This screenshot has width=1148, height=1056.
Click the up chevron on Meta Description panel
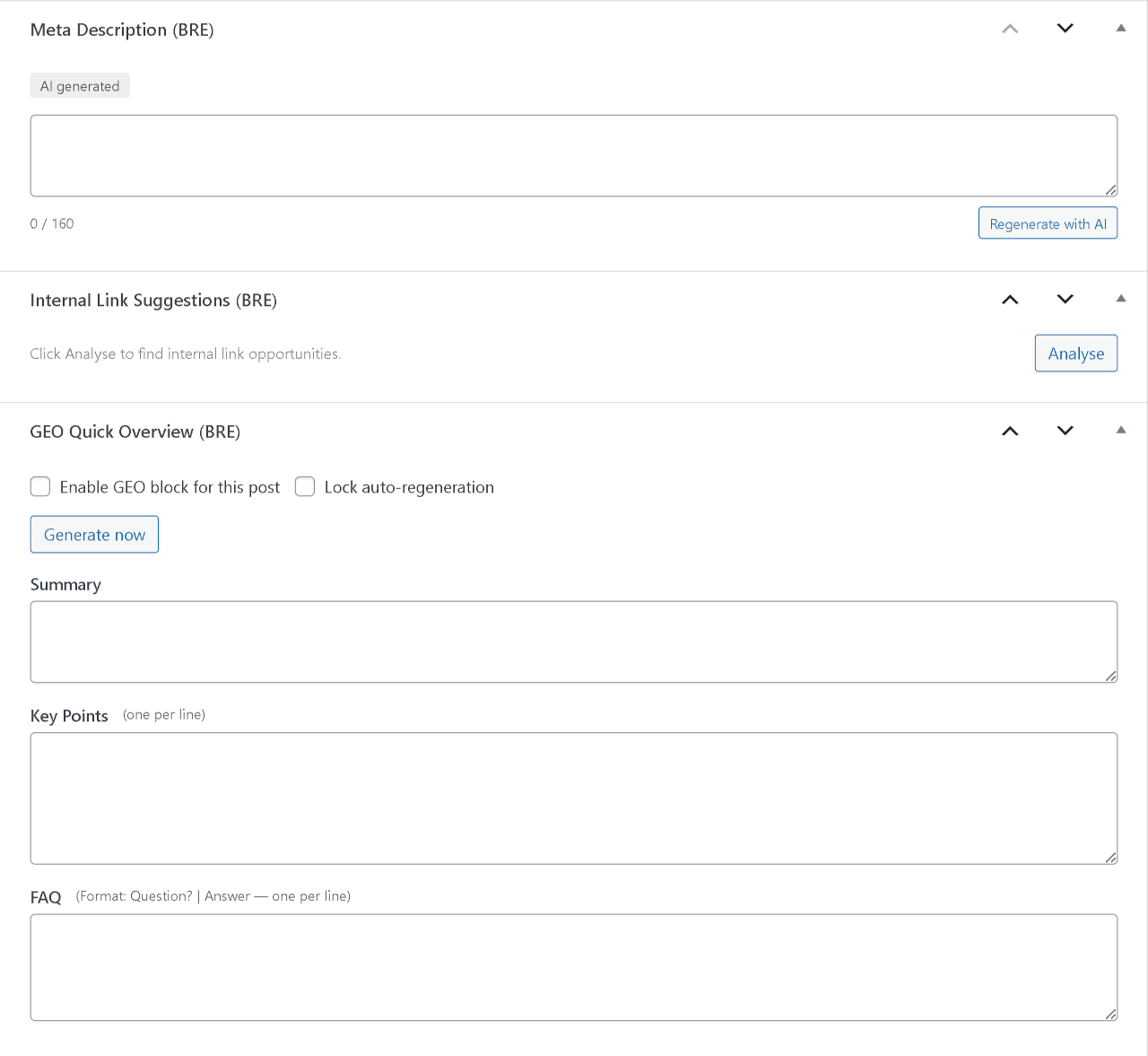click(x=1009, y=28)
